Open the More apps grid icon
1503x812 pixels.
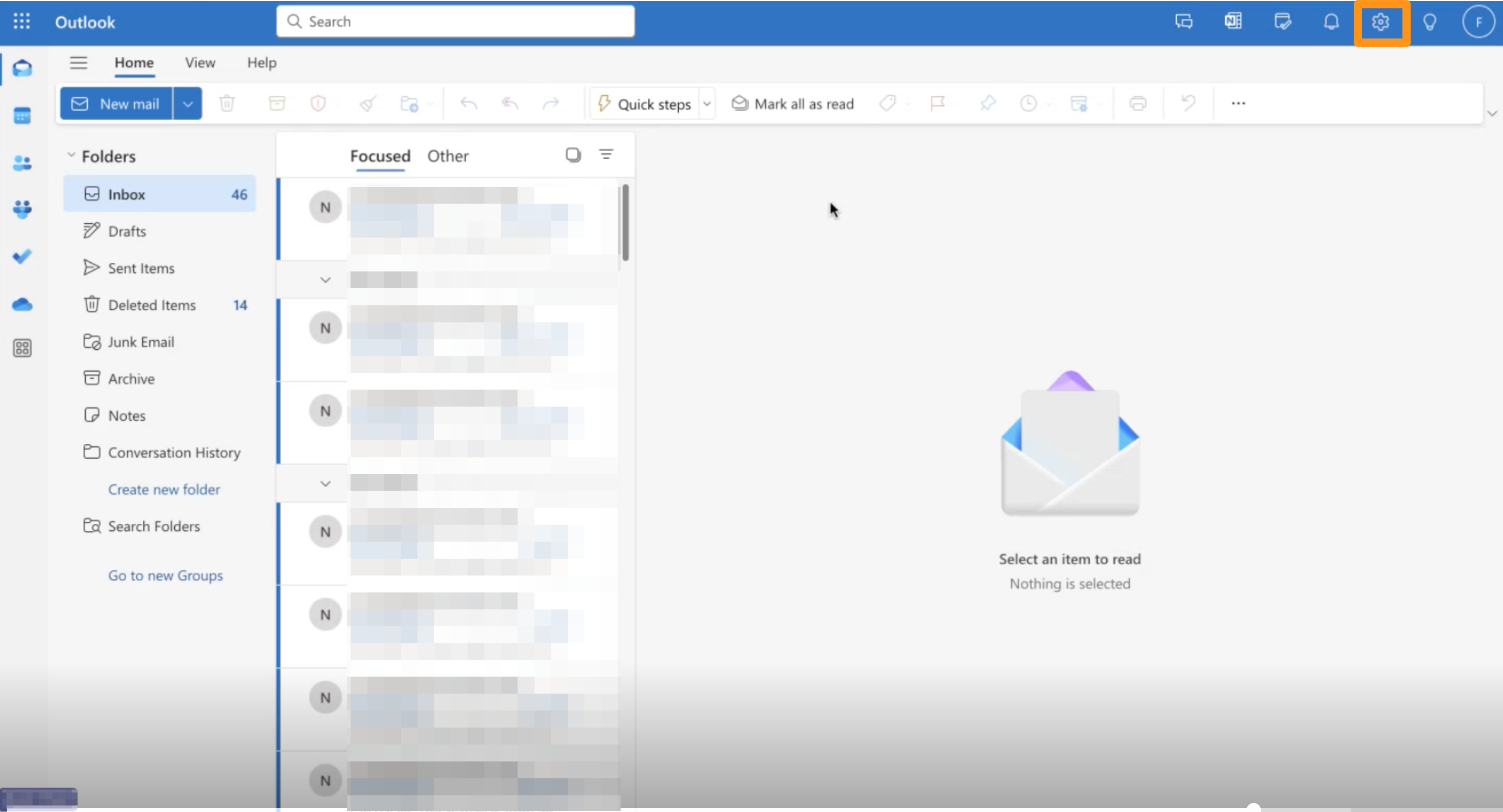22,348
